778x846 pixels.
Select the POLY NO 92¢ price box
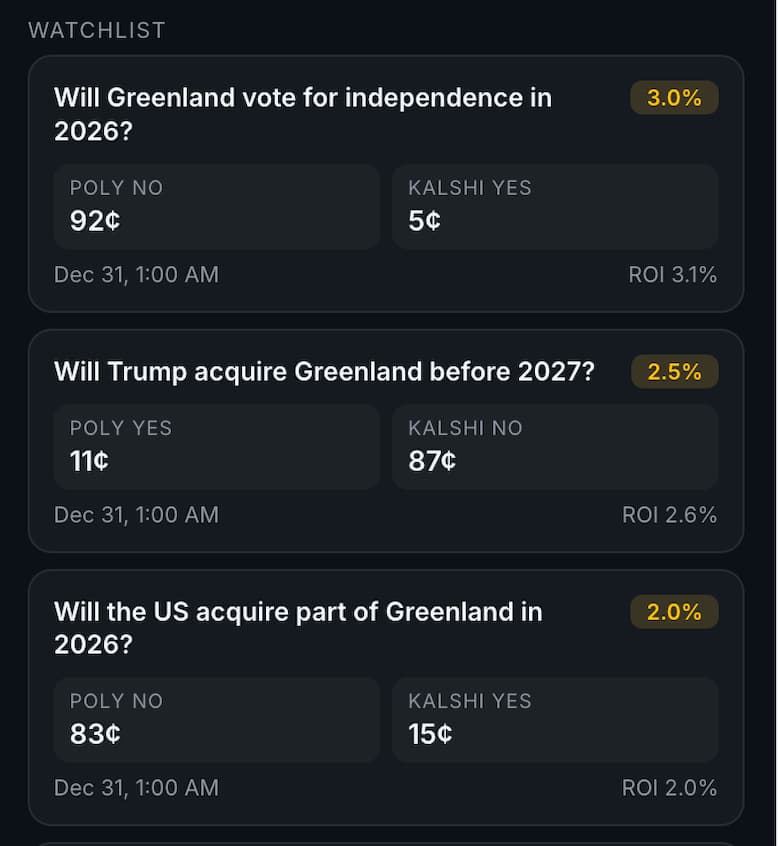[x=216, y=206]
